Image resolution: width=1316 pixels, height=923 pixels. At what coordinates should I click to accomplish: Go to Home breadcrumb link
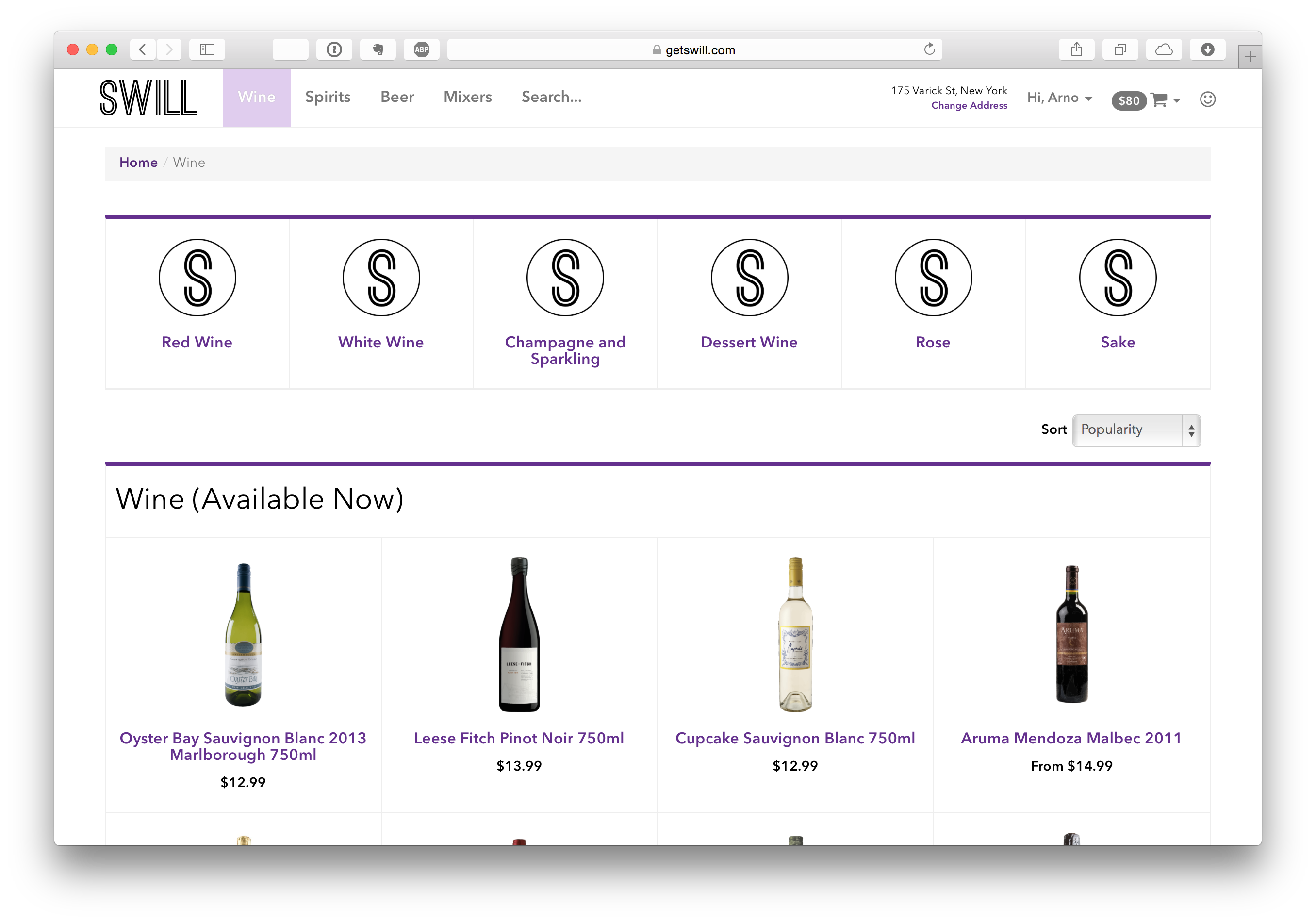pos(138,163)
